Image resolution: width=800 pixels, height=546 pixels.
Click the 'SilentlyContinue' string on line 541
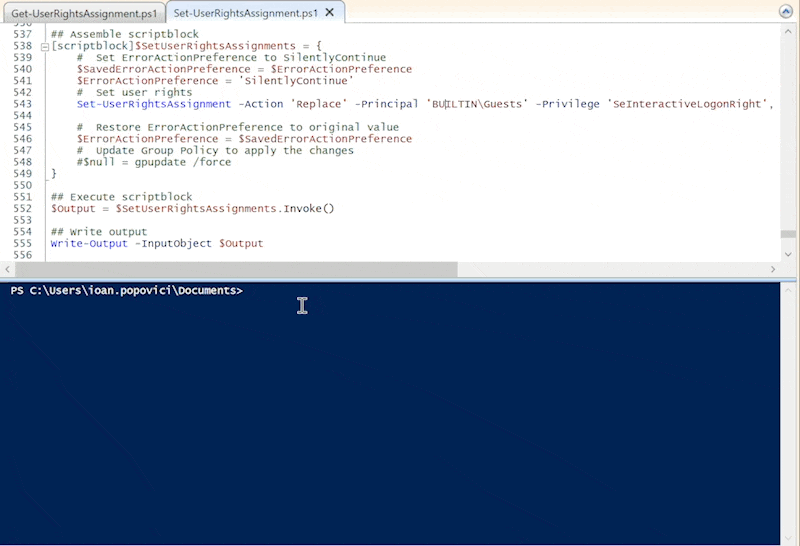296,81
